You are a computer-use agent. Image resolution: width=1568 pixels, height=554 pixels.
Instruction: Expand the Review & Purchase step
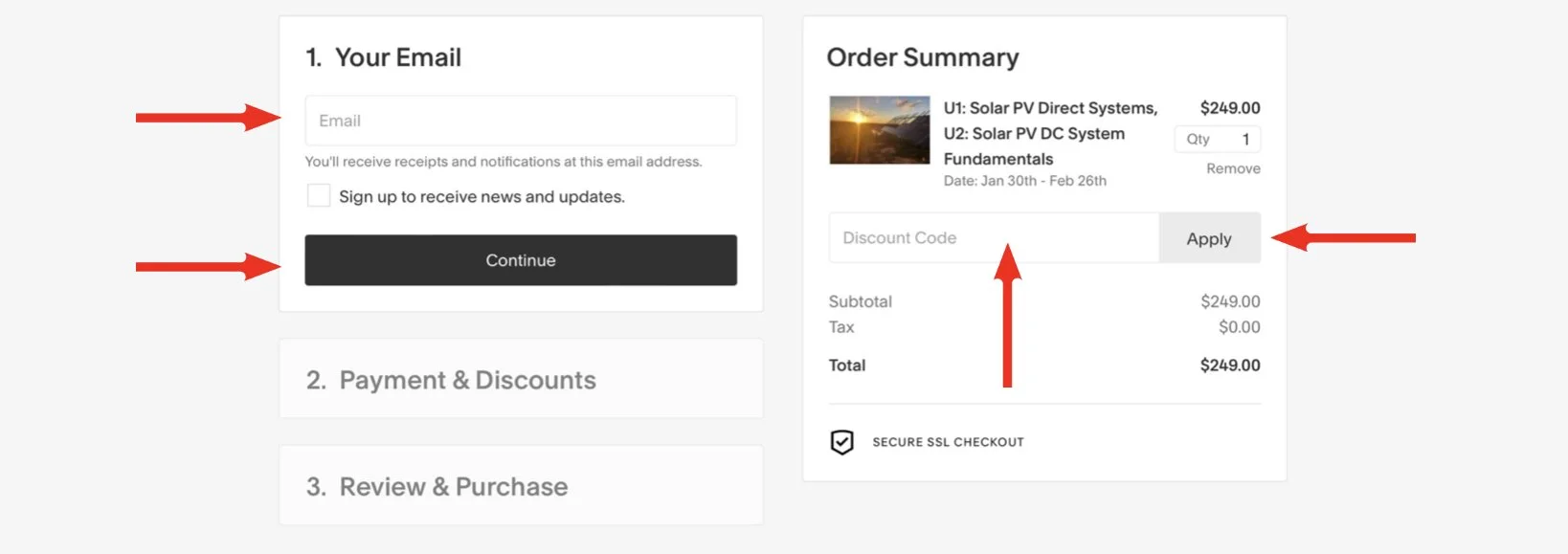coord(454,487)
